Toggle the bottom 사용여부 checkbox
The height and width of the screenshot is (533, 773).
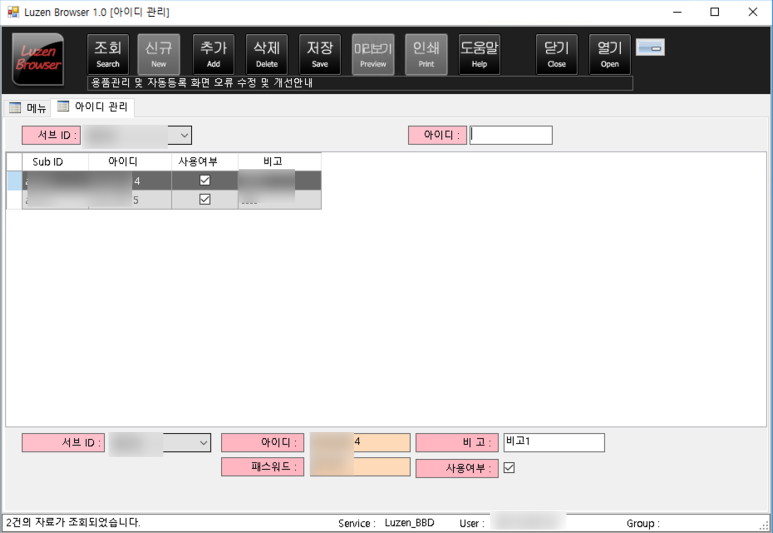pos(509,467)
